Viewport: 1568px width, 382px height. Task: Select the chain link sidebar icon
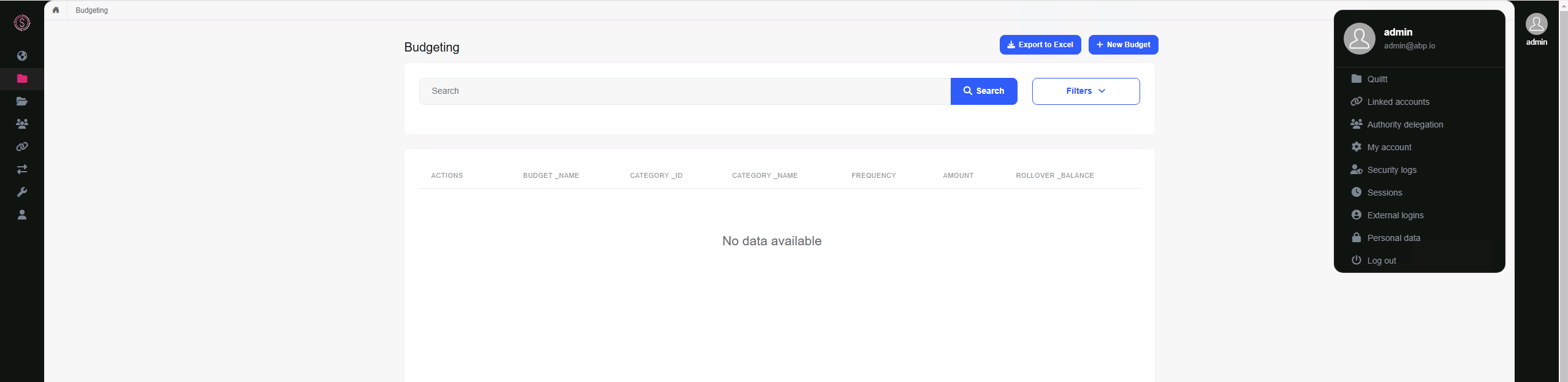(22, 147)
